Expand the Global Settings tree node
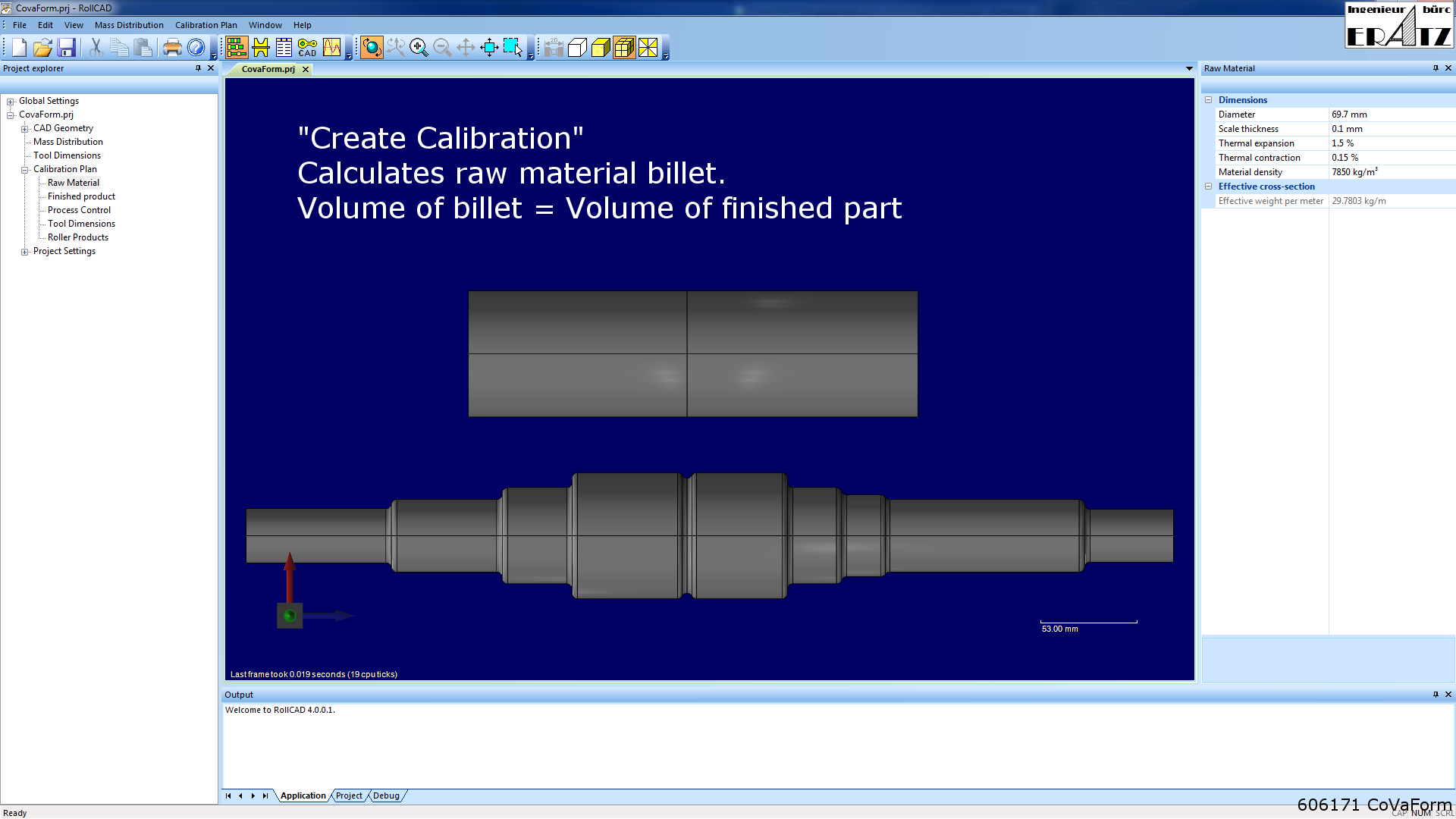 click(x=11, y=102)
